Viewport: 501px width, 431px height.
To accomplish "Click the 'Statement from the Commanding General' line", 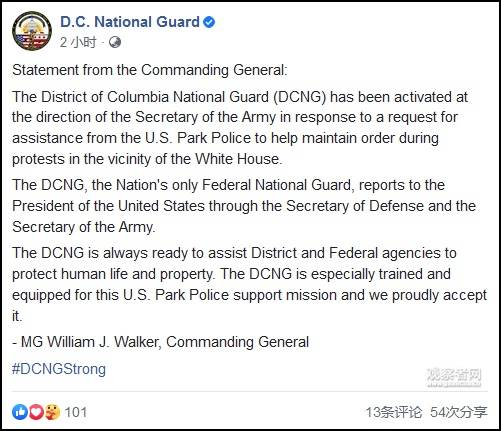I will pyautogui.click(x=150, y=70).
